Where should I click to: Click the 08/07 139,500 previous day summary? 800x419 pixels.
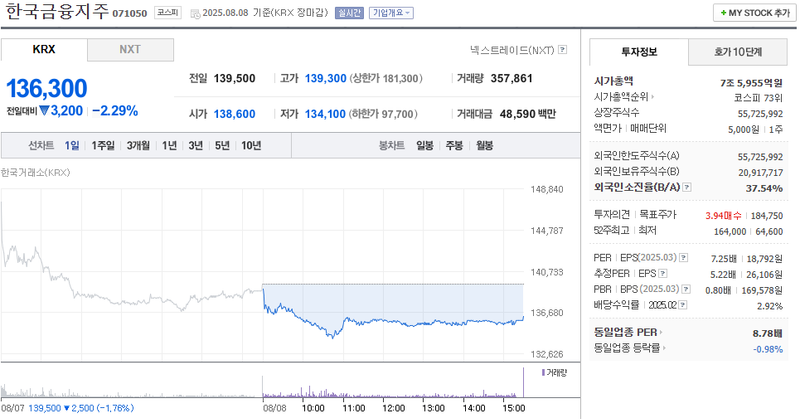[x=67, y=408]
